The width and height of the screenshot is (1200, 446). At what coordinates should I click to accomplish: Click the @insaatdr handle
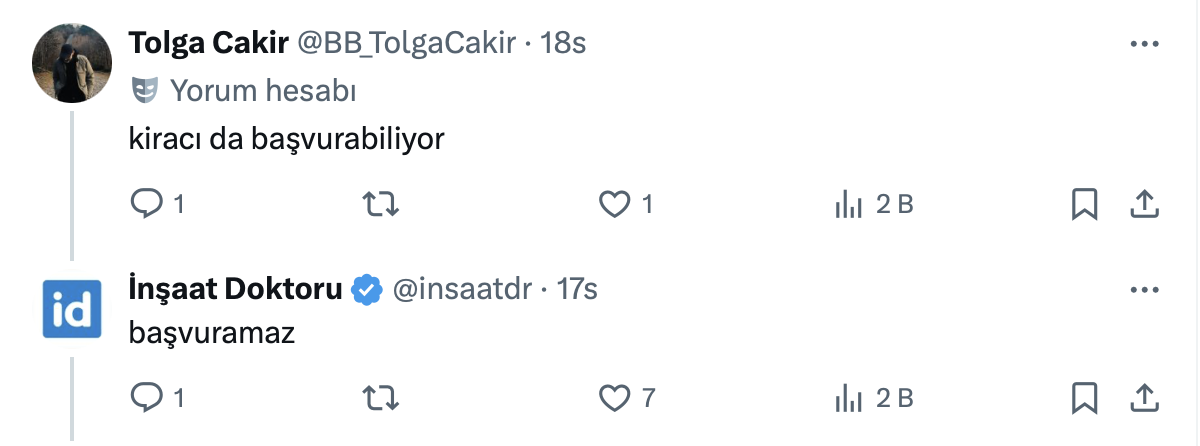[x=462, y=290]
